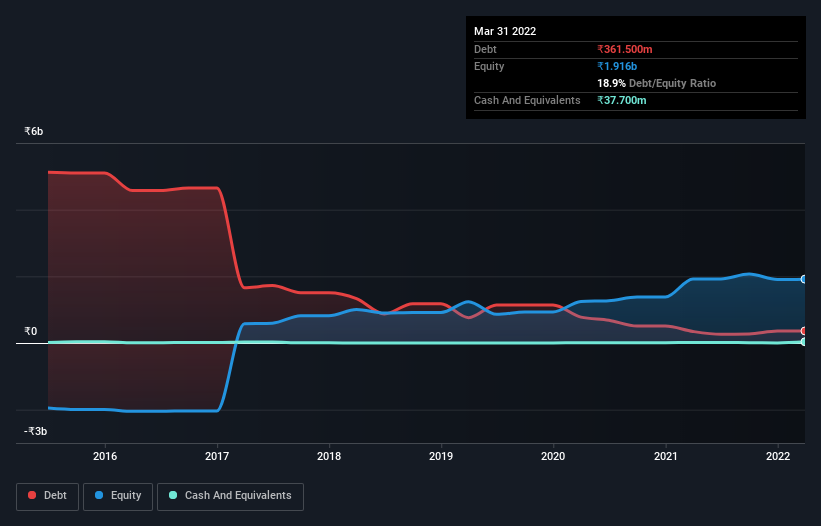The image size is (821, 526).
Task: Click the 2020 x-axis label
Action: [x=553, y=456]
